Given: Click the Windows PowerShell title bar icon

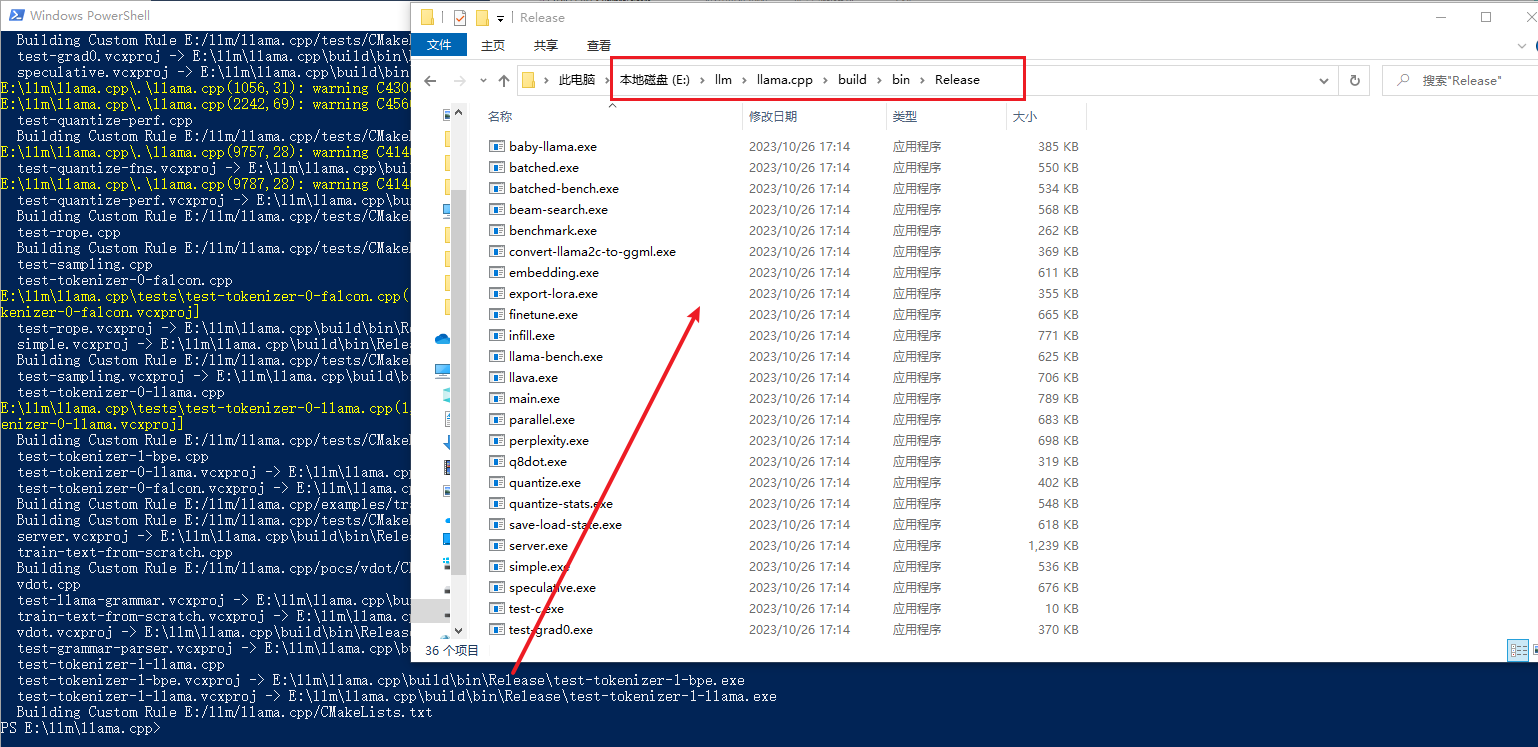Looking at the screenshot, I should (17, 15).
